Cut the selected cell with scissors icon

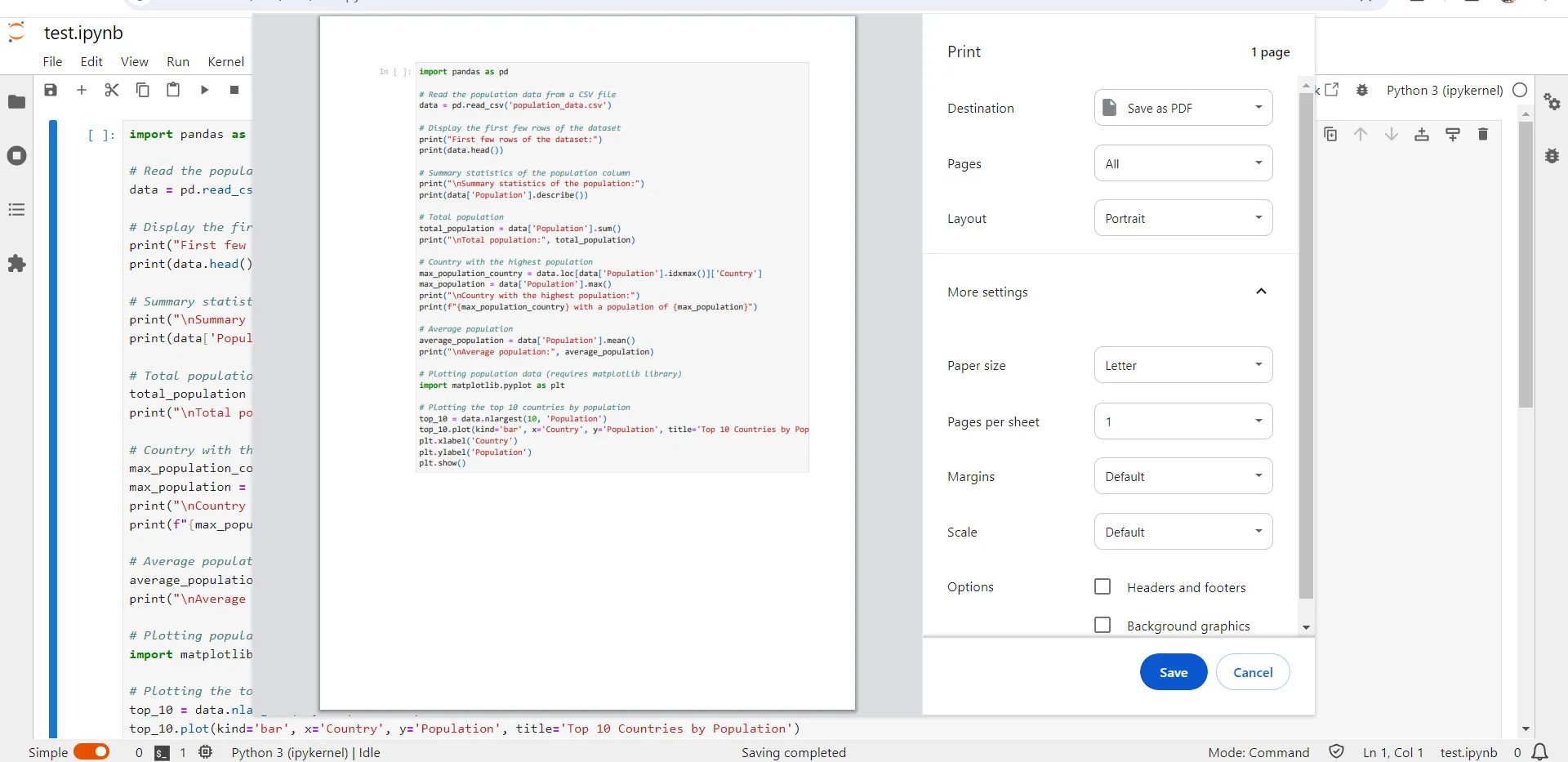tap(112, 90)
